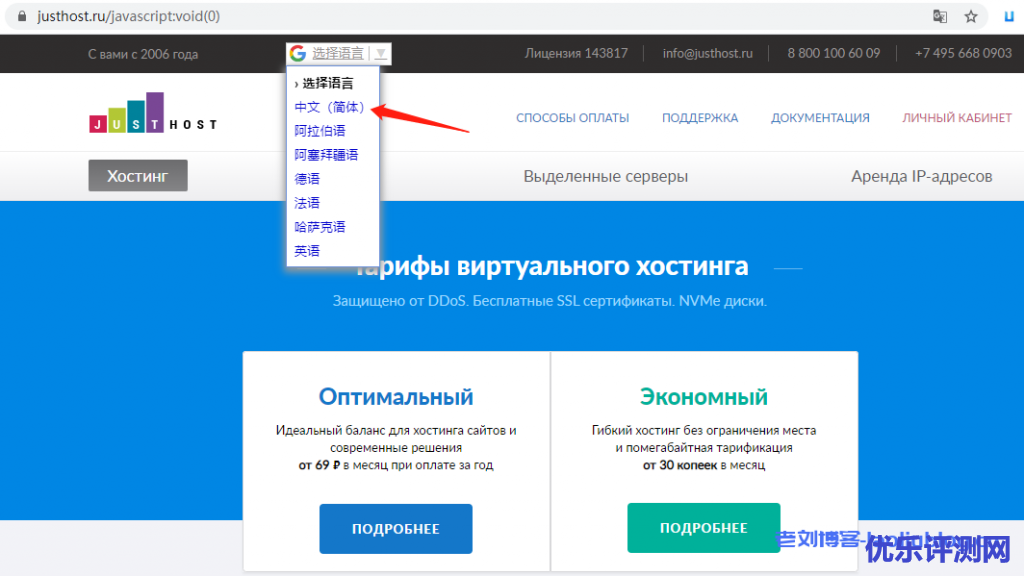The image size is (1024, 576).
Task: Select 法语 language option
Action: 307,203
